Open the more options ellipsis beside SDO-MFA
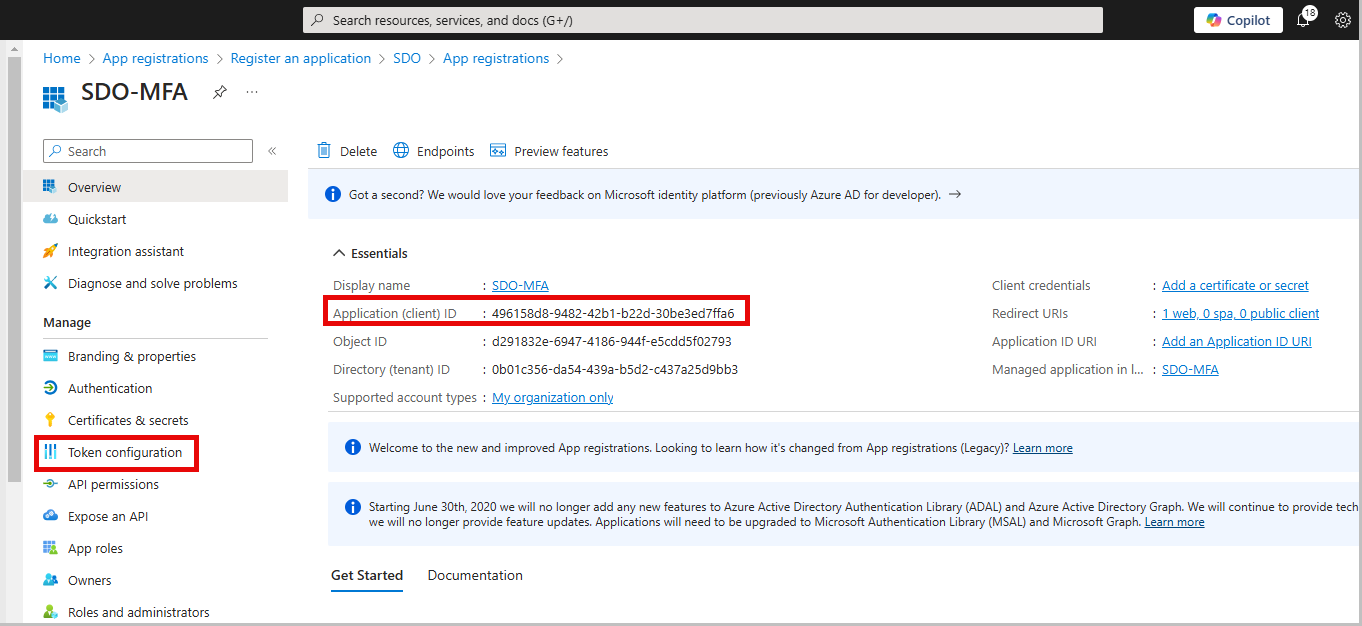Image resolution: width=1362 pixels, height=626 pixels. pyautogui.click(x=252, y=92)
